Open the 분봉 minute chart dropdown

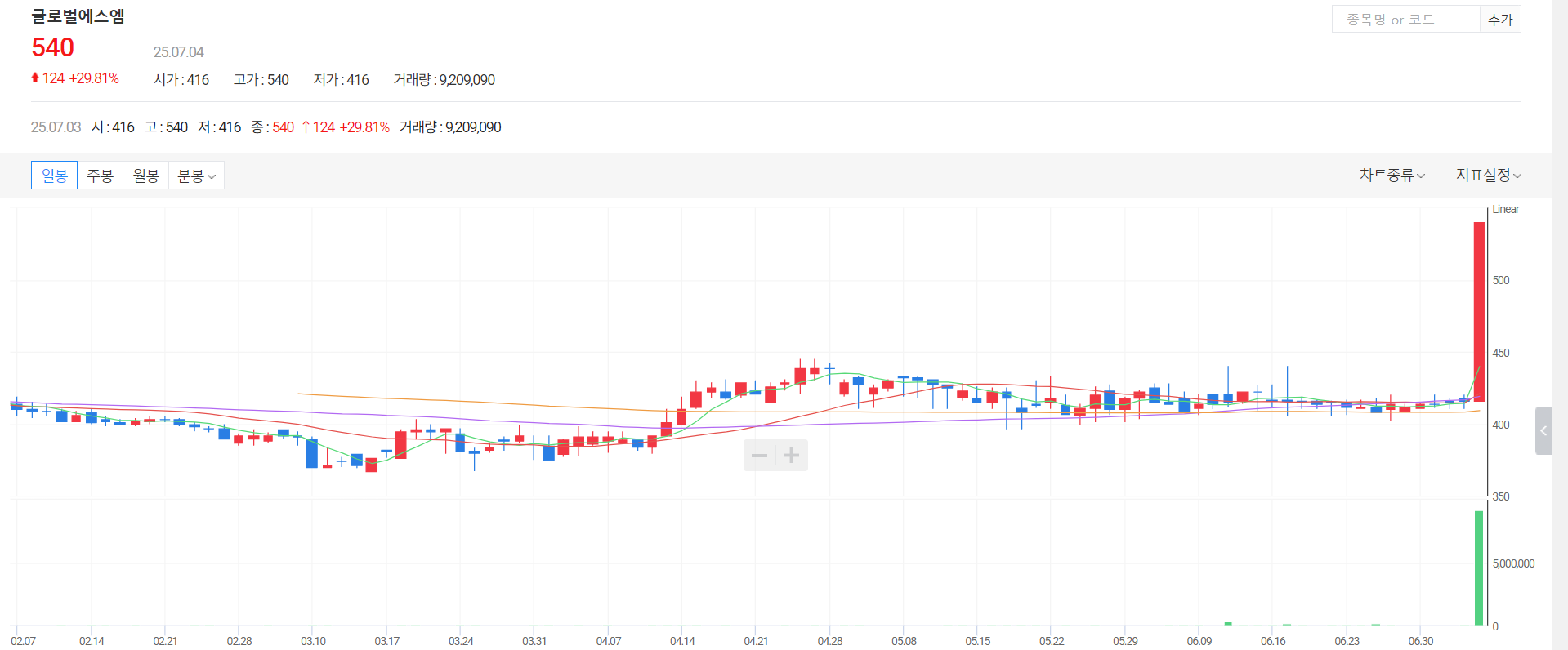click(x=196, y=176)
